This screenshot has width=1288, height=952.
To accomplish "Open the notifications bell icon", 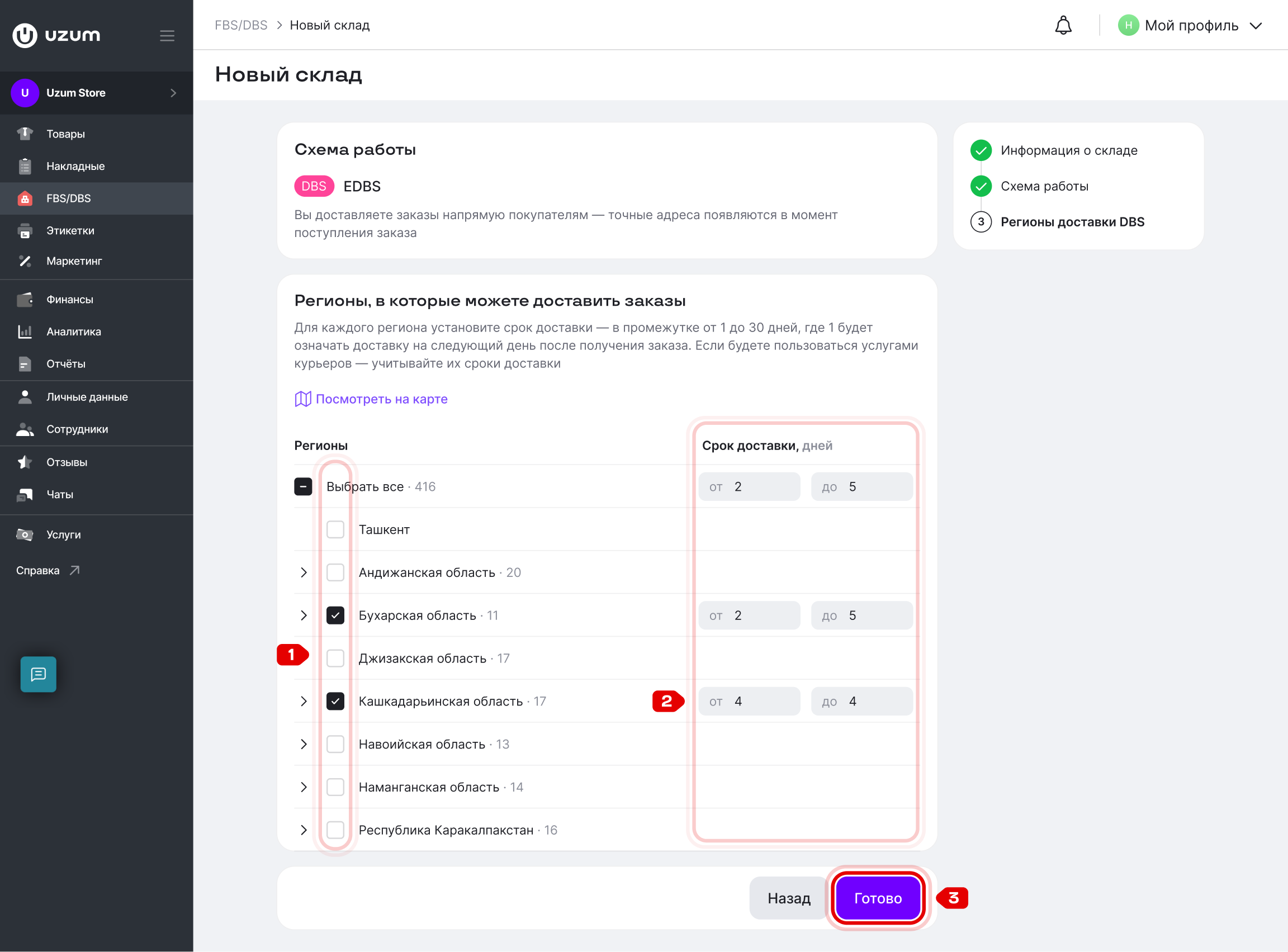I will tap(1063, 25).
